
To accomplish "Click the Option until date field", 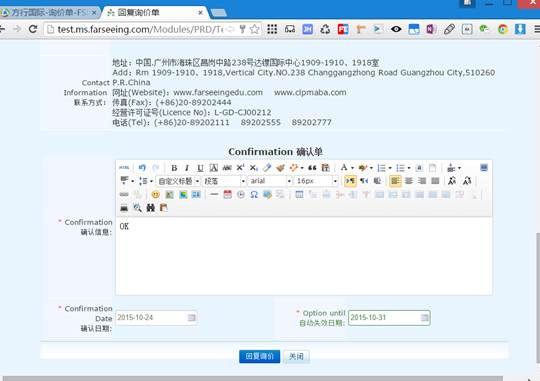I will 389,318.
